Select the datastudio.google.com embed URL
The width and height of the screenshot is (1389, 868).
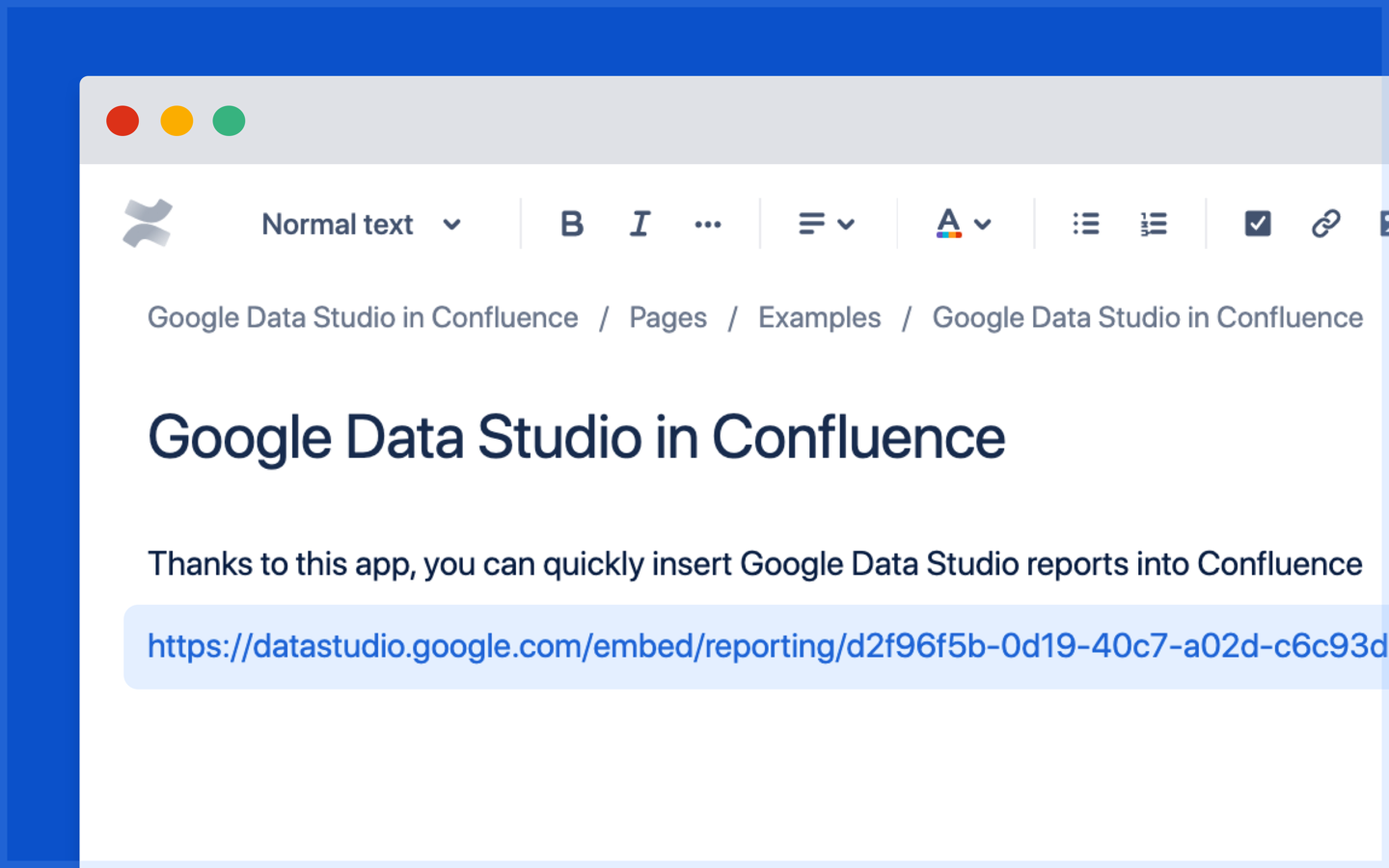tap(767, 646)
